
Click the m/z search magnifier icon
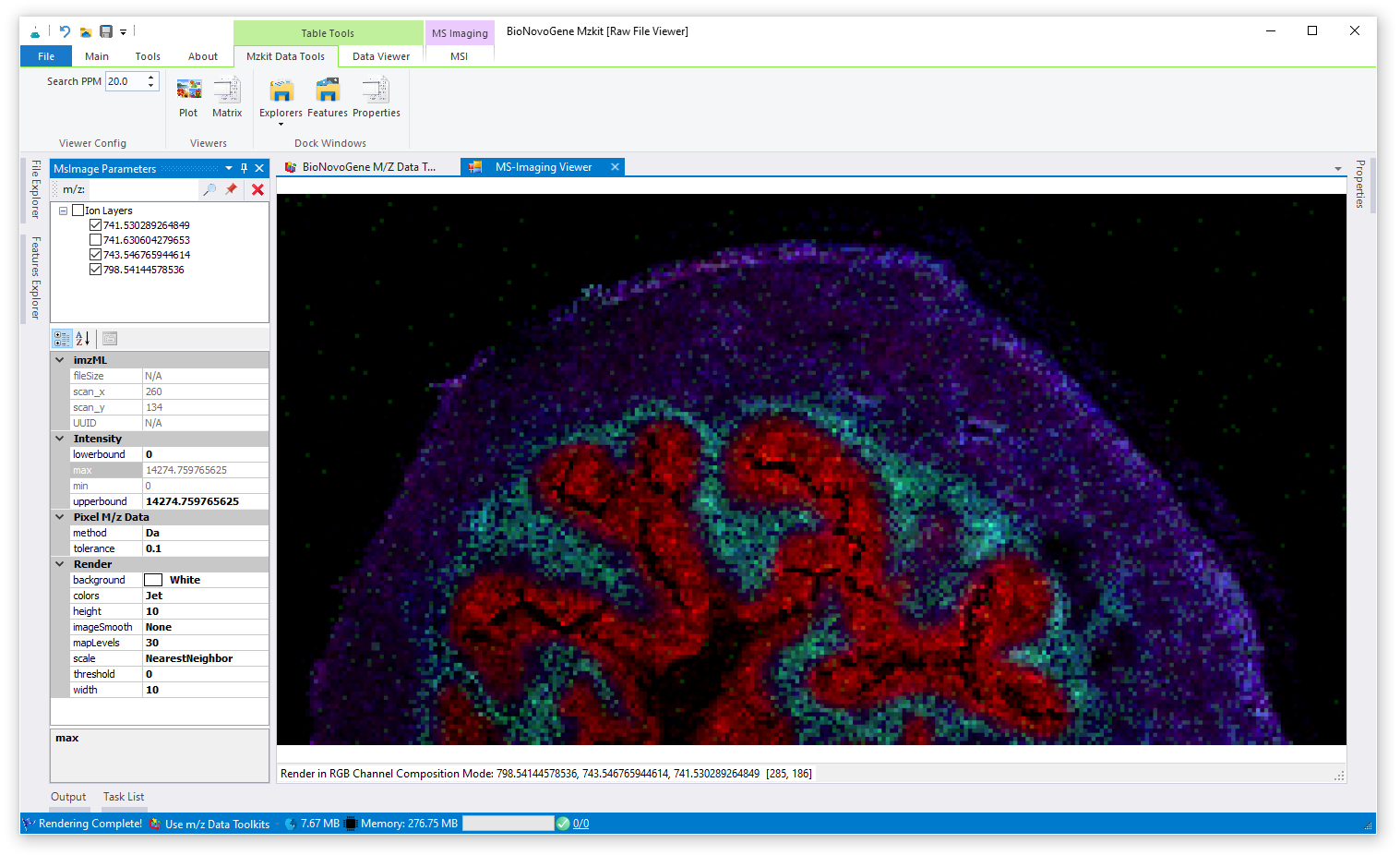[209, 189]
